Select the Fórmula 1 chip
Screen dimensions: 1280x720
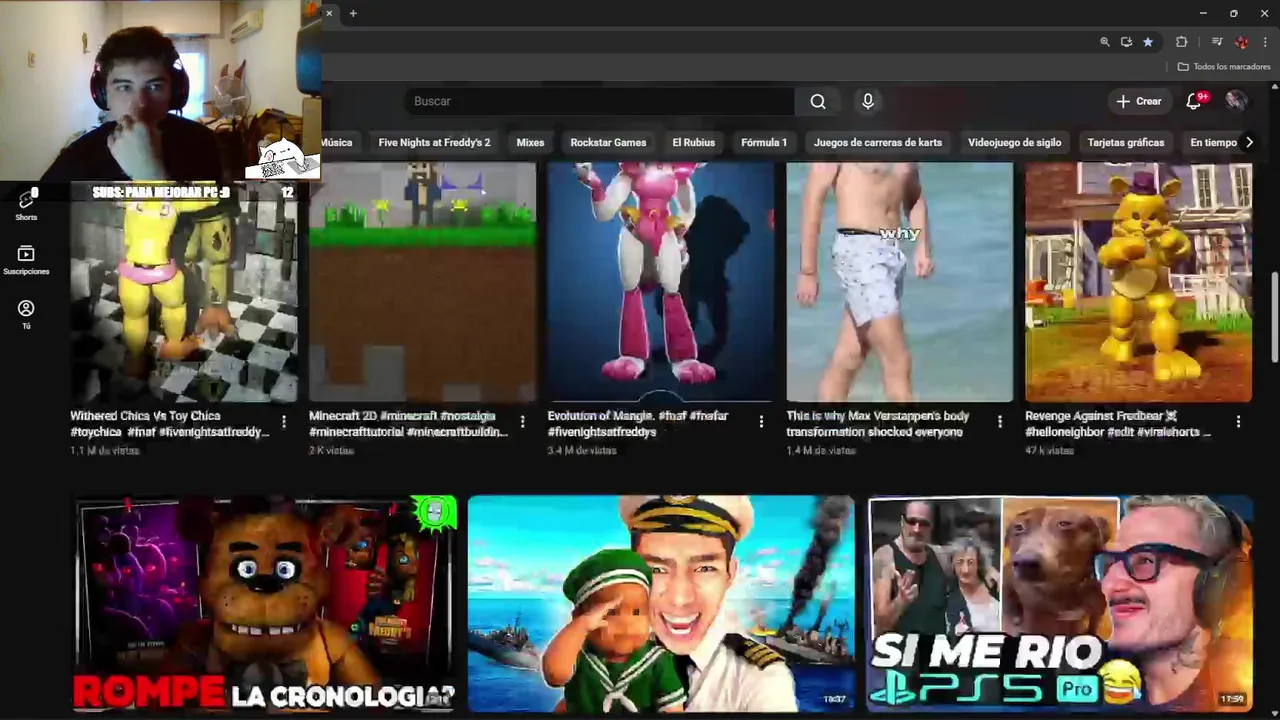tap(764, 142)
